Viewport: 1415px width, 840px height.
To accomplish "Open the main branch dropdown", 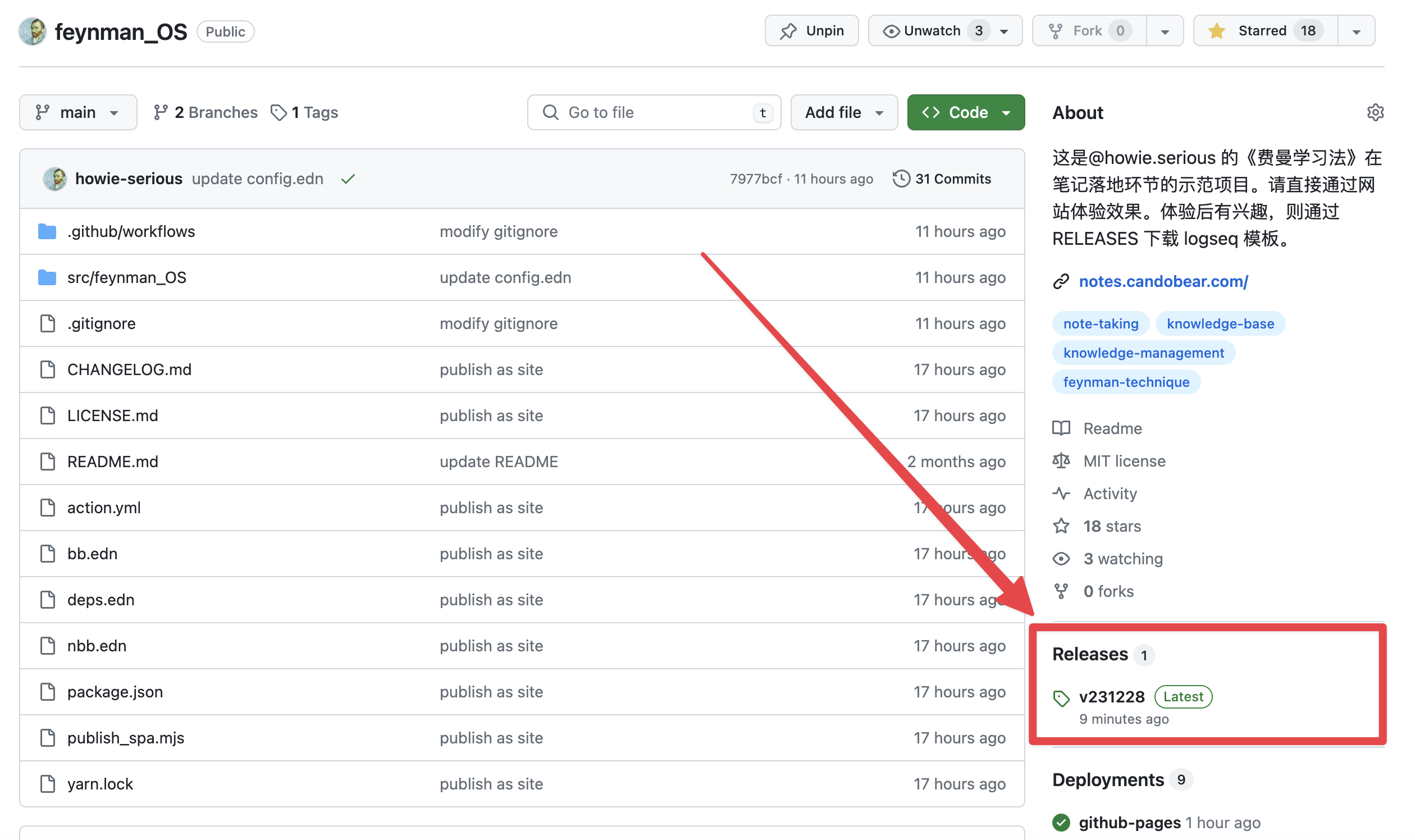I will click(77, 112).
